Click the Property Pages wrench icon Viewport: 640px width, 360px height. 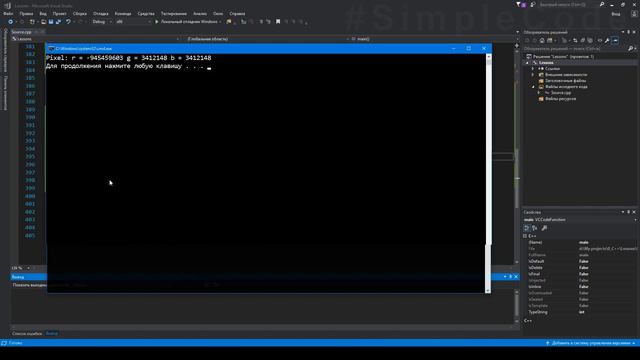pos(544,228)
